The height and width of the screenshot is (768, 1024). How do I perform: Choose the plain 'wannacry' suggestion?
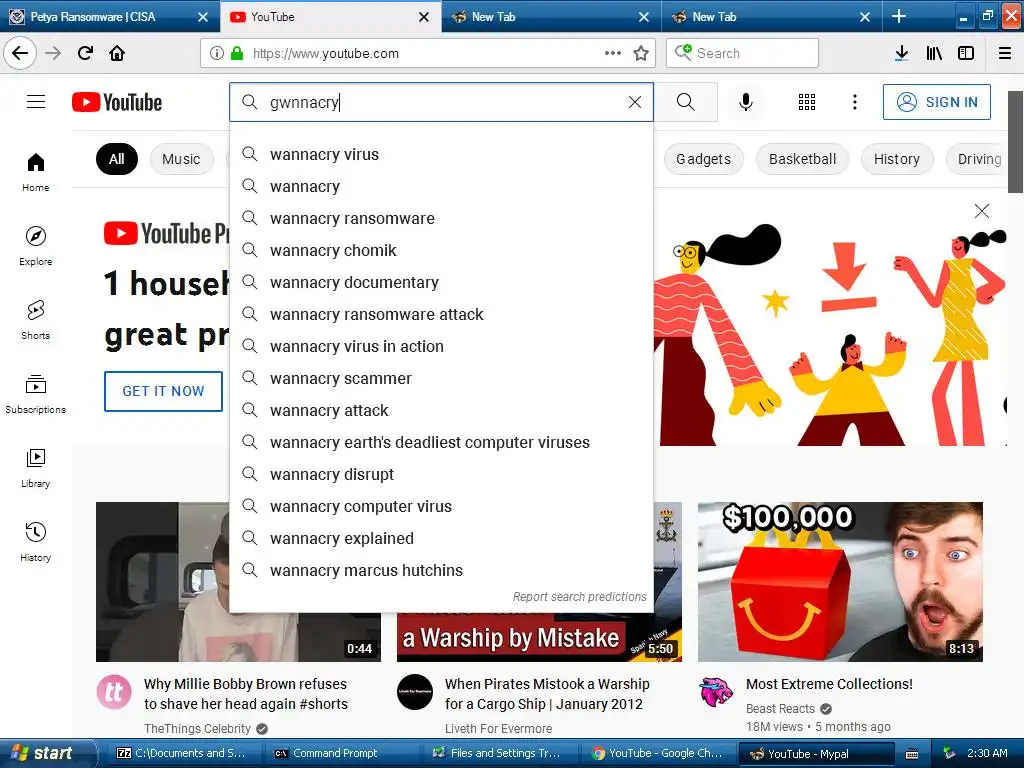pyautogui.click(x=441, y=187)
